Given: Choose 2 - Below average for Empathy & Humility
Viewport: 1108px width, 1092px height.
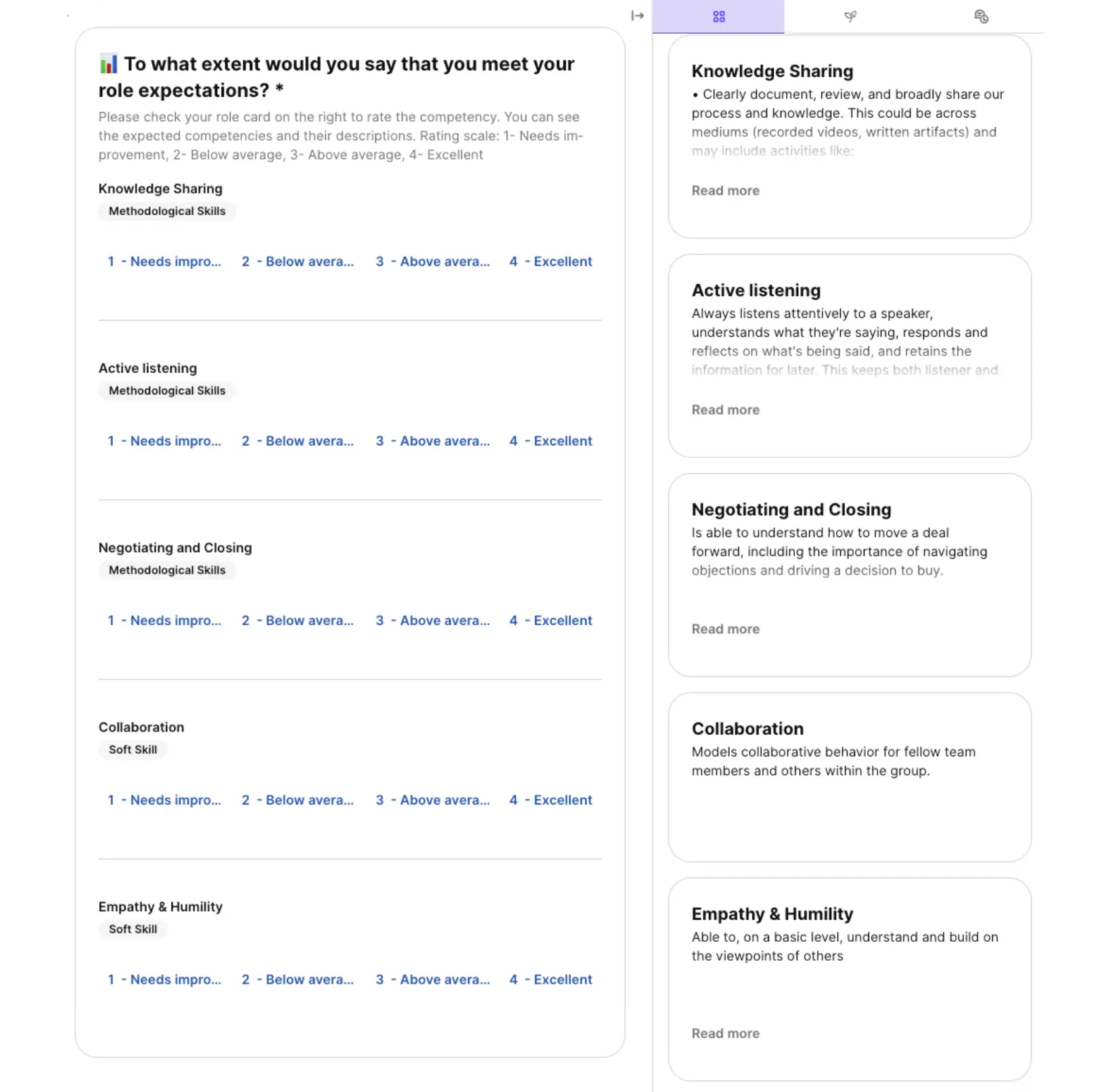Looking at the screenshot, I should [x=298, y=979].
